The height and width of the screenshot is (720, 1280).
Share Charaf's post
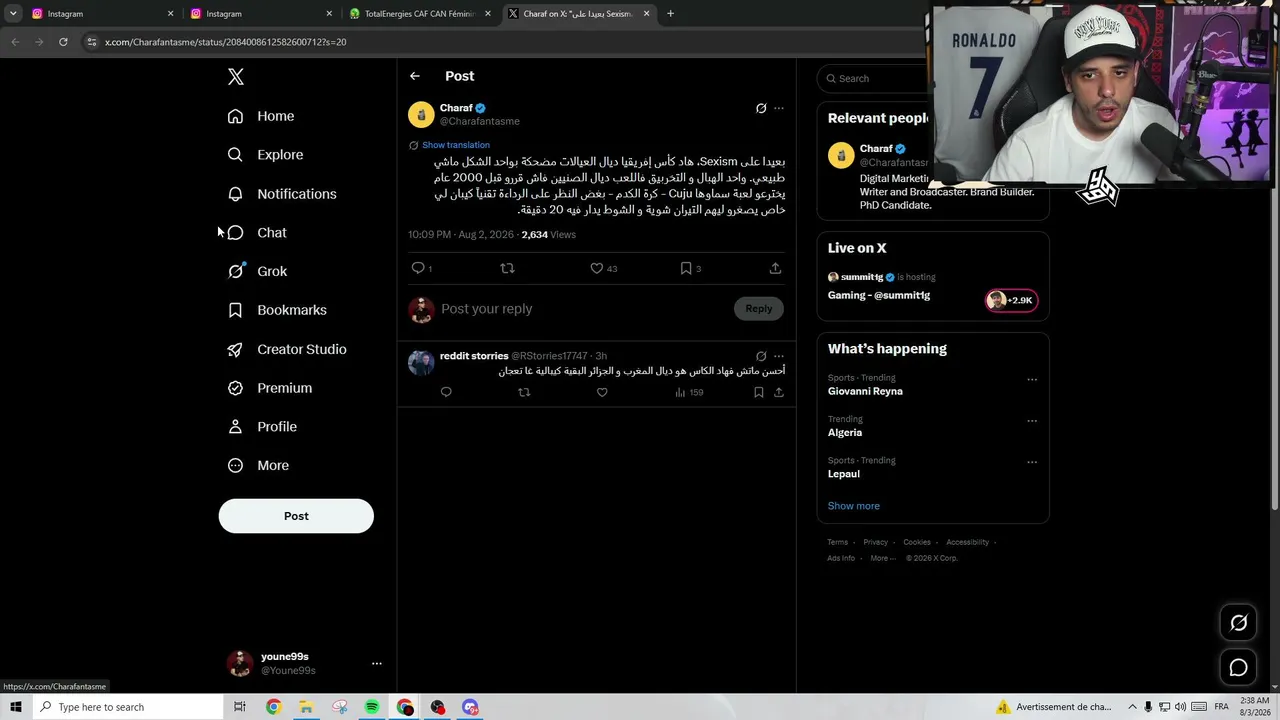775,268
